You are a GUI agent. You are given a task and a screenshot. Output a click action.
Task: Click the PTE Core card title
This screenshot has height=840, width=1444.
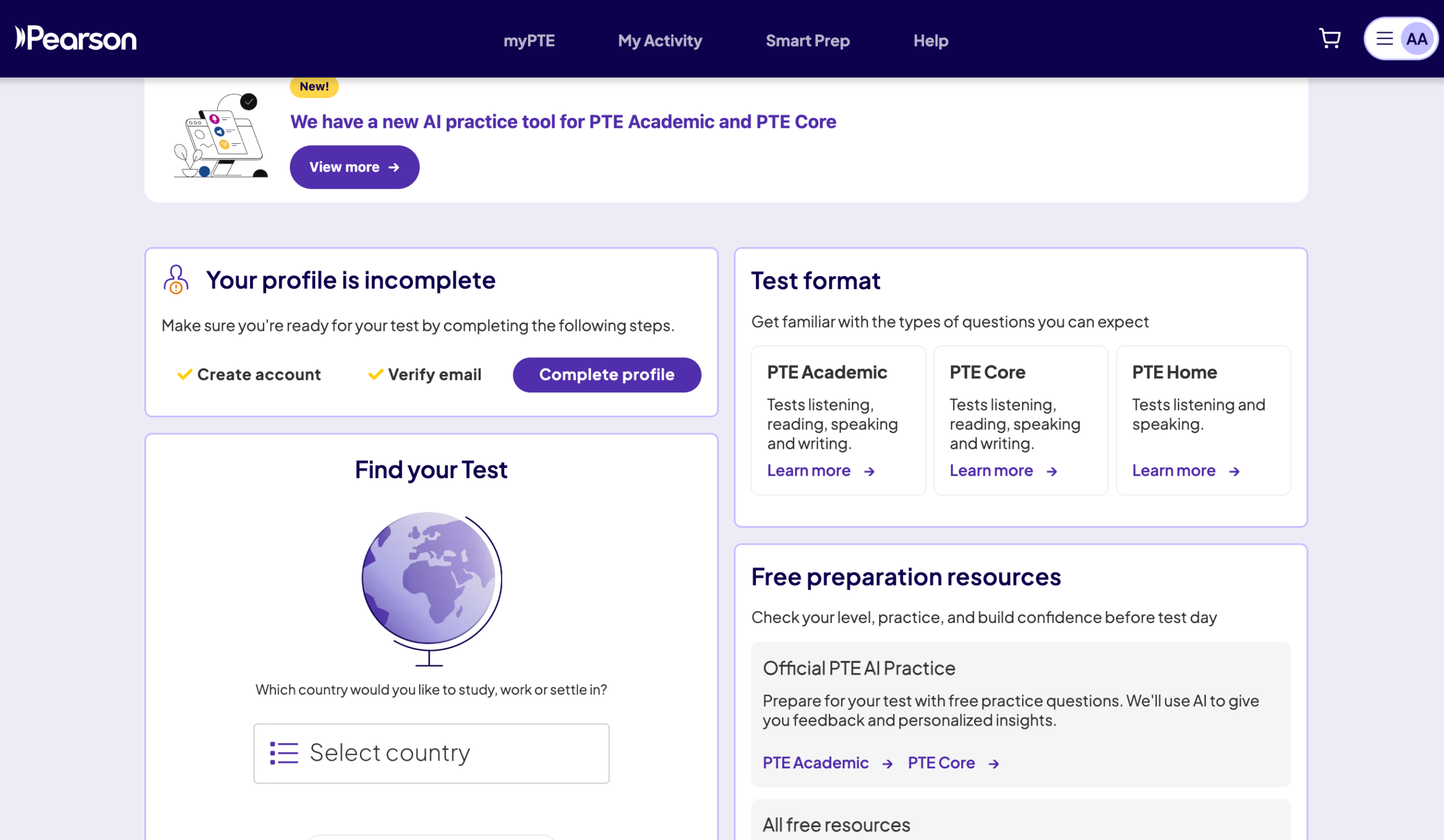[x=987, y=372]
